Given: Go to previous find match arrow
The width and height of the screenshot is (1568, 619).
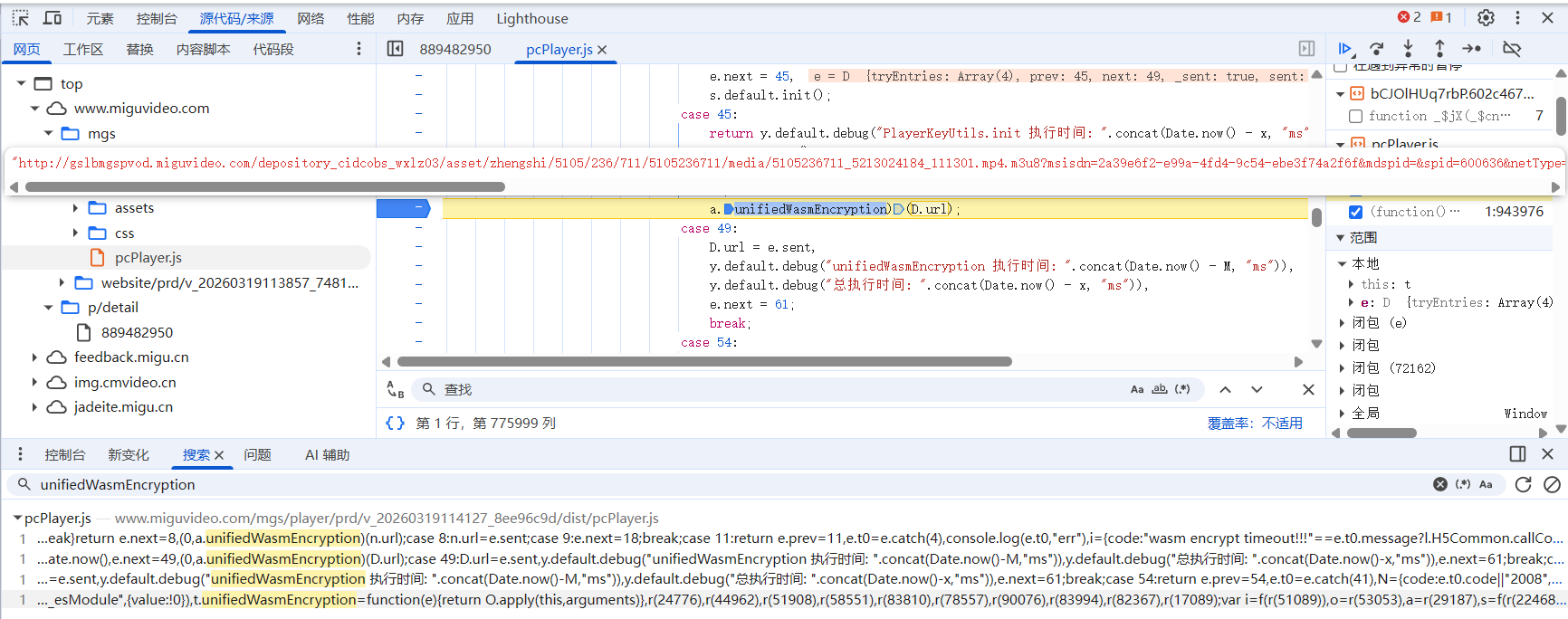Looking at the screenshot, I should (1225, 390).
